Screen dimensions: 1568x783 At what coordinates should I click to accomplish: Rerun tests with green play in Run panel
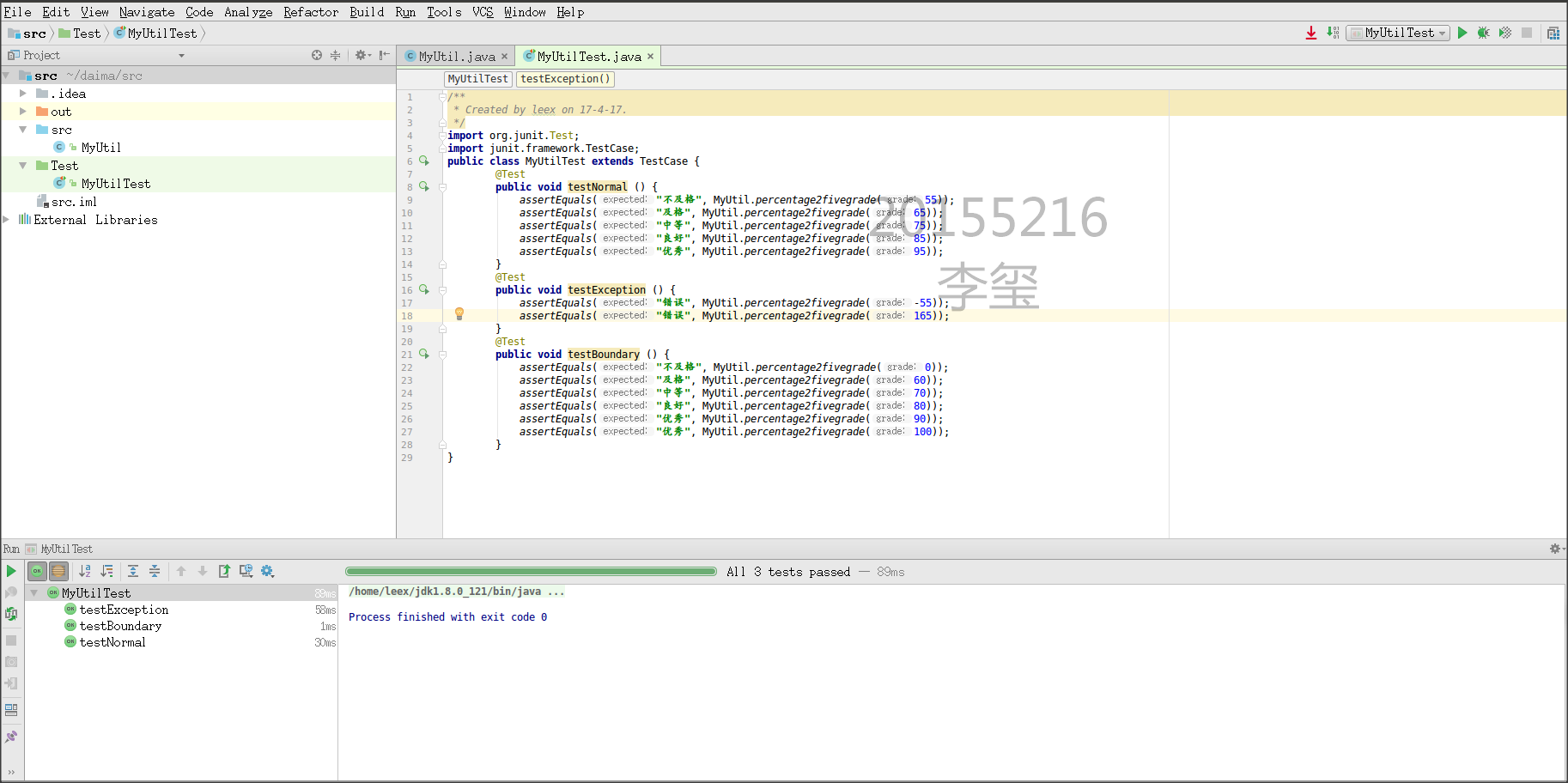point(11,571)
